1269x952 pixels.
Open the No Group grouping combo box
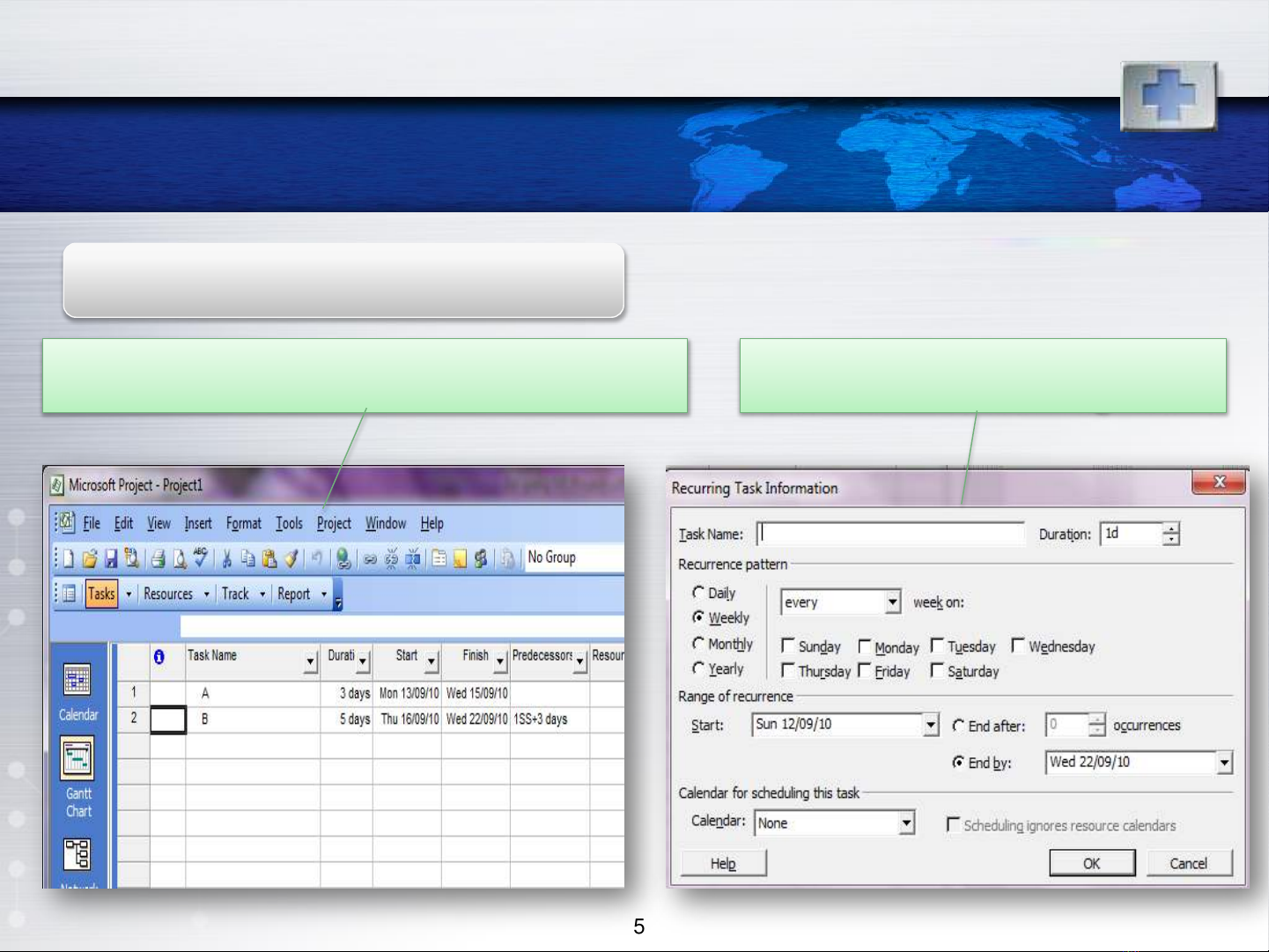[574, 557]
